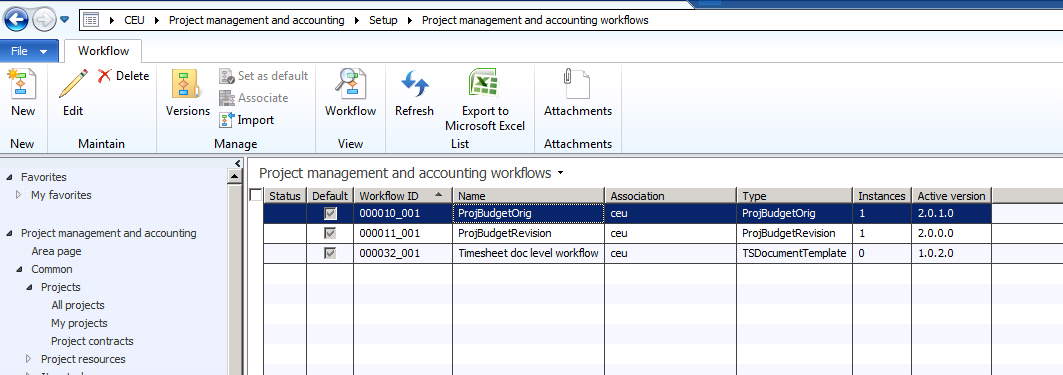Viewport: 1063px width, 375px height.
Task: Sort by the Workflow ID column header
Action: (x=403, y=196)
